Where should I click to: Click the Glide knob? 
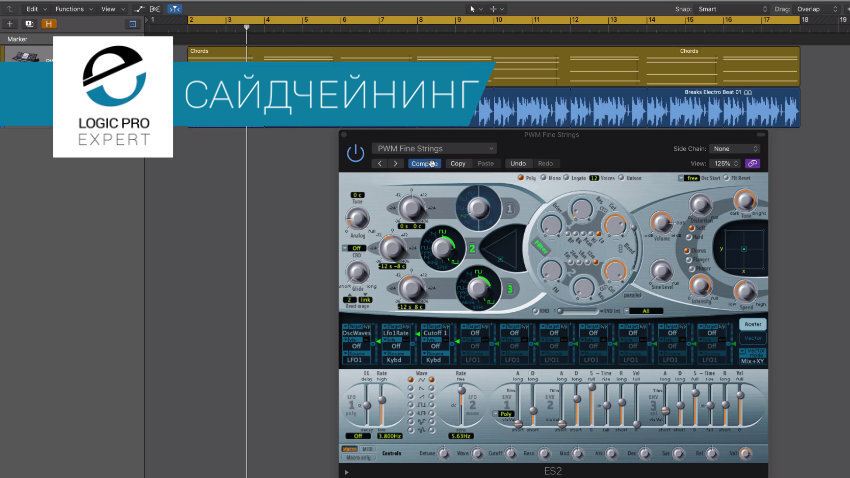(x=357, y=272)
